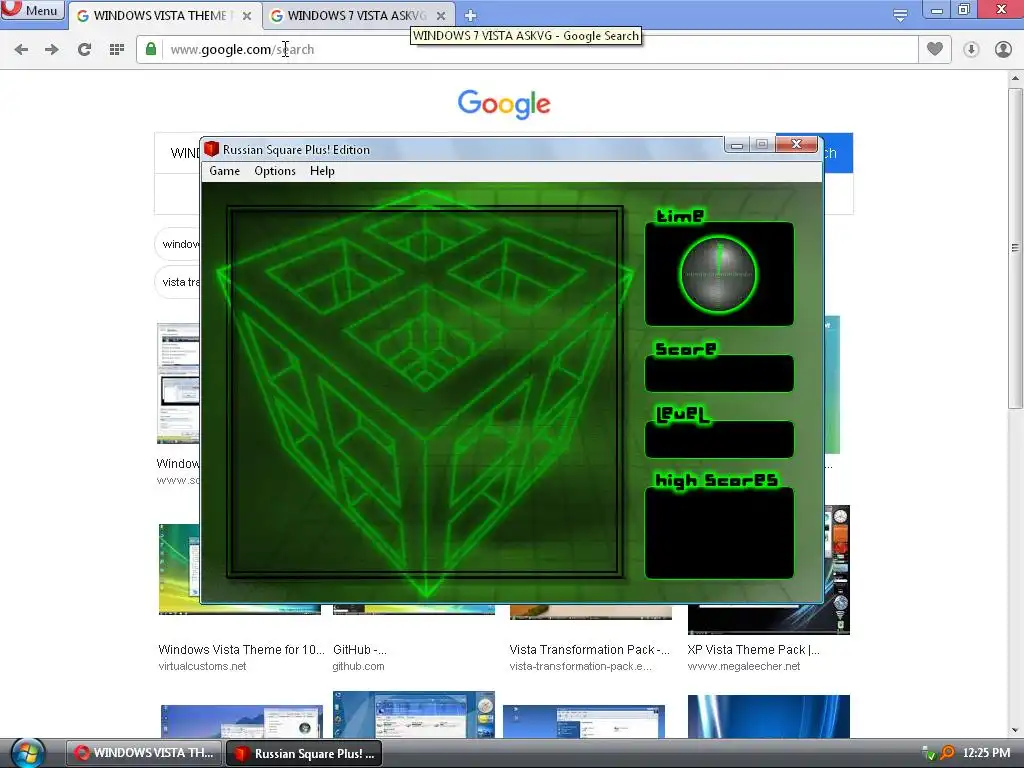Image resolution: width=1024 pixels, height=768 pixels.
Task: Minimize the Russian Square Plus! Edition window
Action: click(737, 145)
